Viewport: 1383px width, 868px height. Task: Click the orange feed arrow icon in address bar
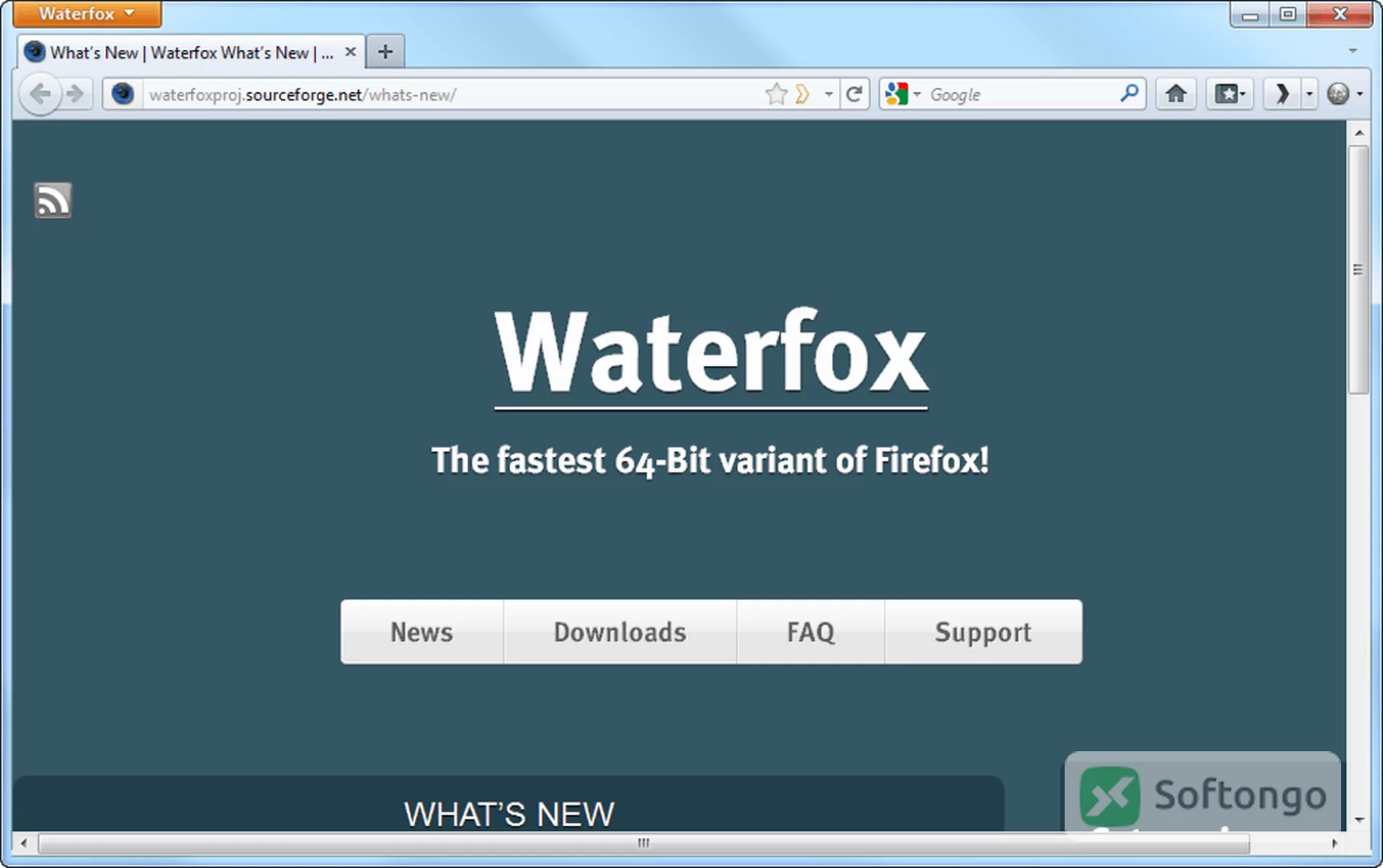click(x=802, y=94)
